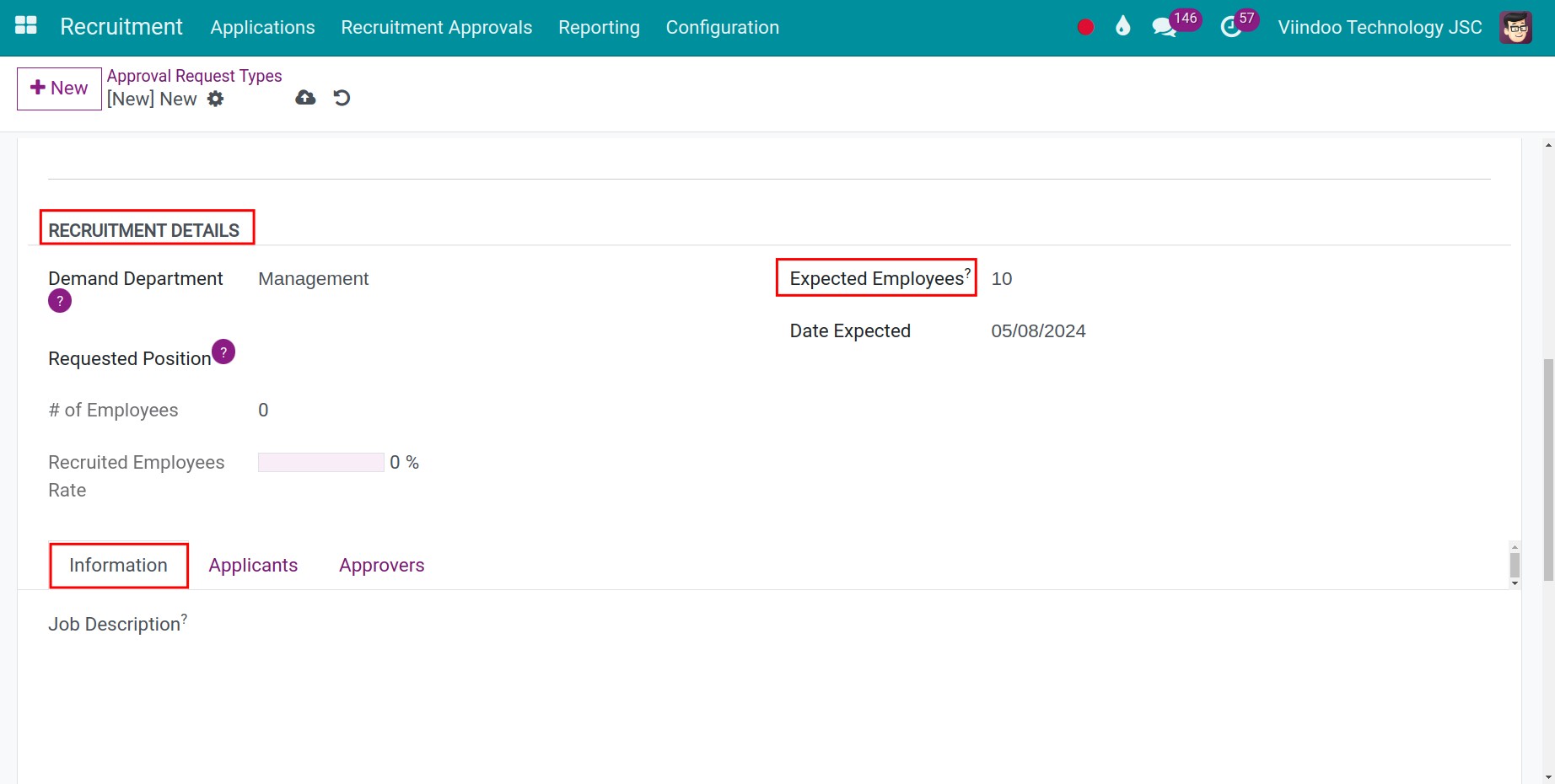Click the water drop icon in topbar
Image resolution: width=1555 pixels, height=784 pixels.
click(x=1122, y=27)
